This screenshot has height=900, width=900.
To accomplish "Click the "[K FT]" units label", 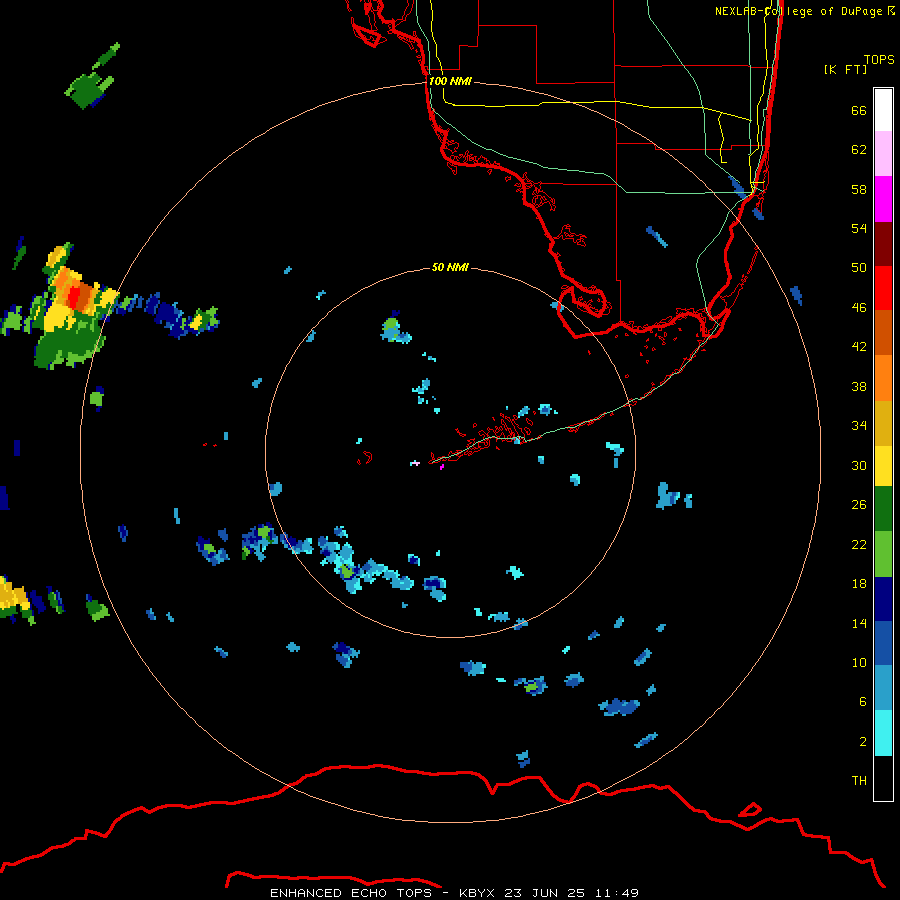I will [x=845, y=70].
